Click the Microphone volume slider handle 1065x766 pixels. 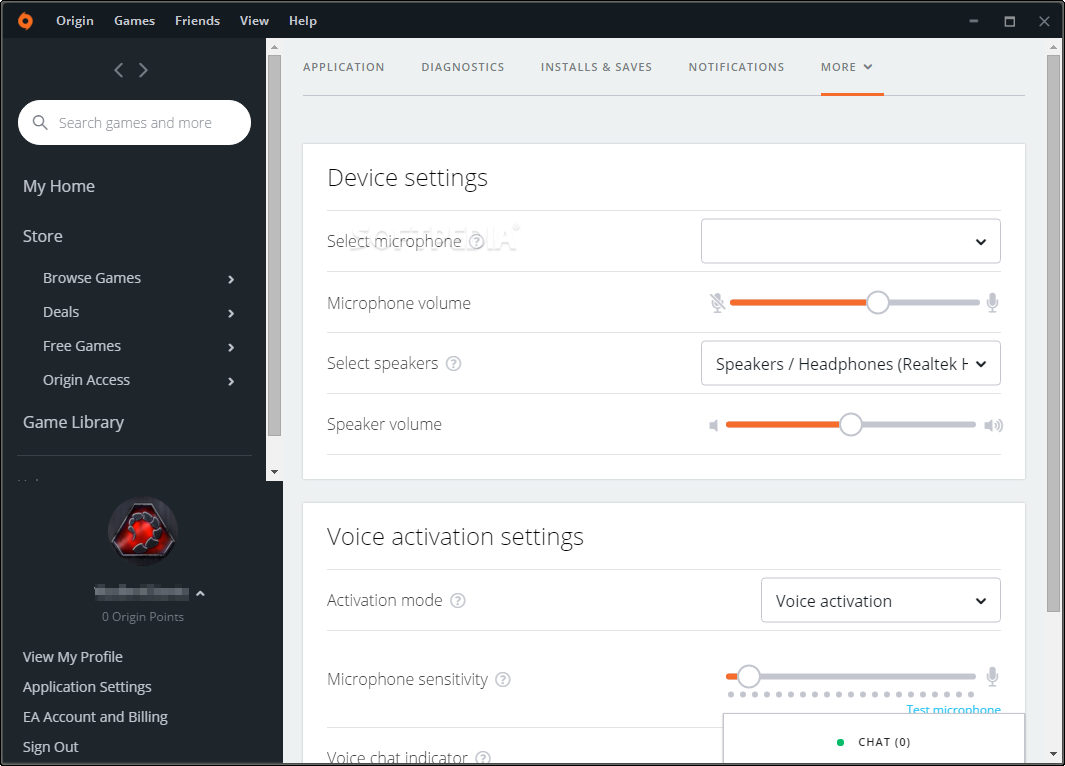click(878, 302)
